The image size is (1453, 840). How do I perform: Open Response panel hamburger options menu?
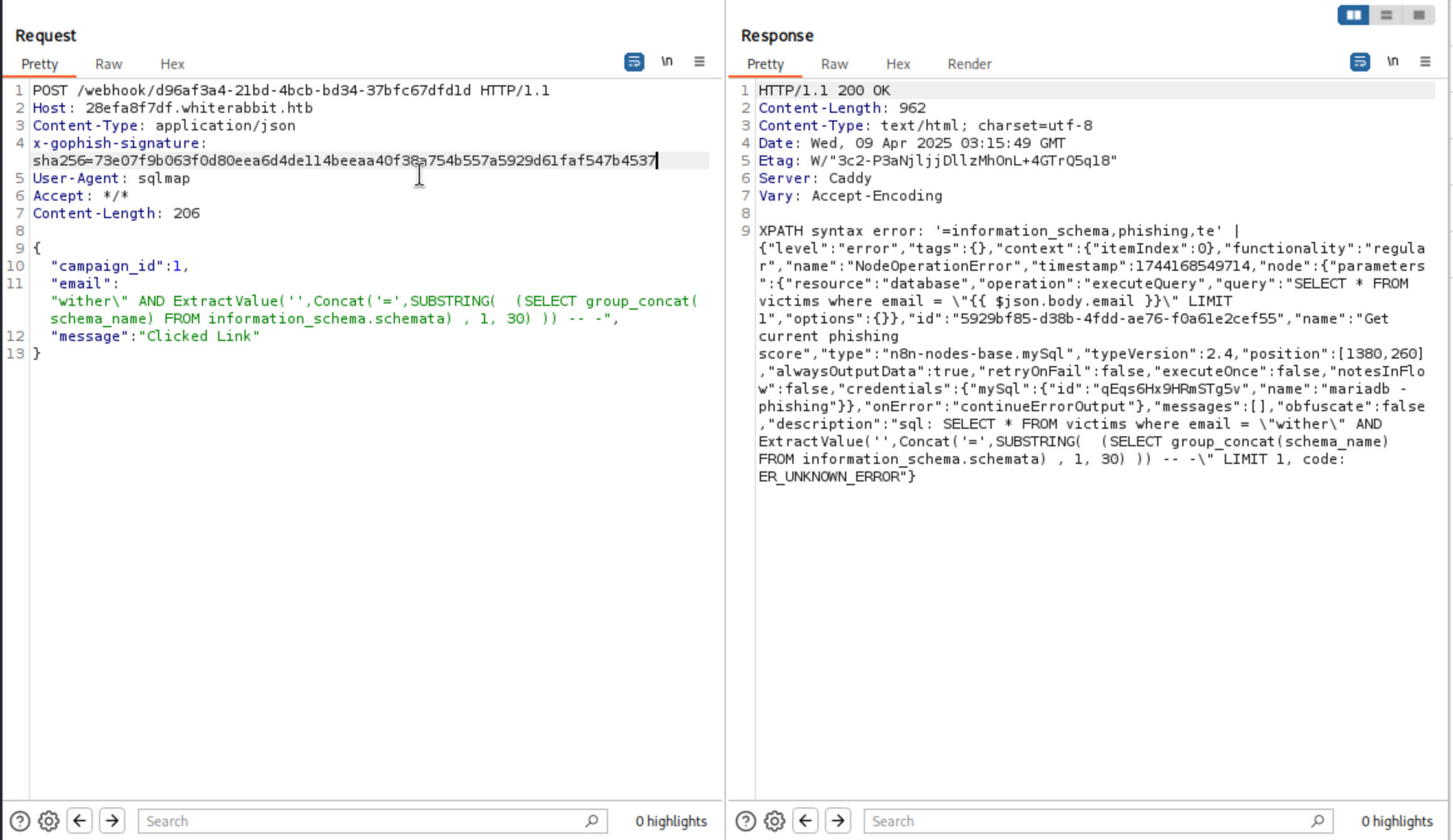(x=1425, y=61)
